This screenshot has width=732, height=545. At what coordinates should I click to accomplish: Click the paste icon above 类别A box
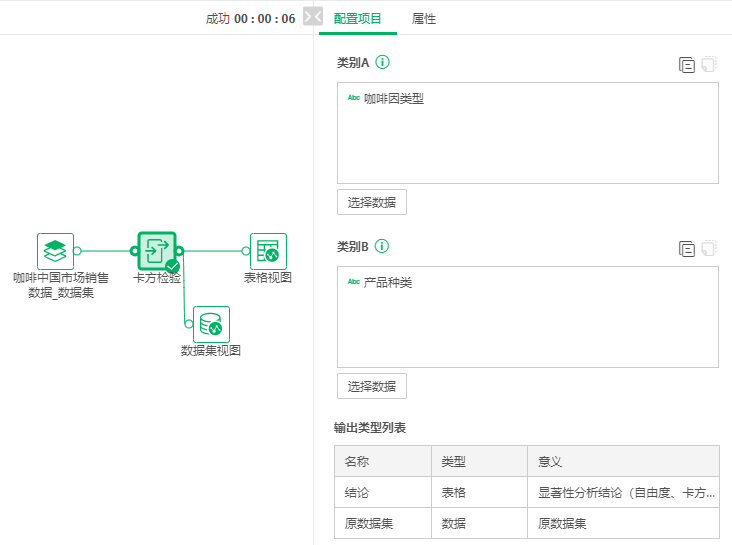coord(709,65)
